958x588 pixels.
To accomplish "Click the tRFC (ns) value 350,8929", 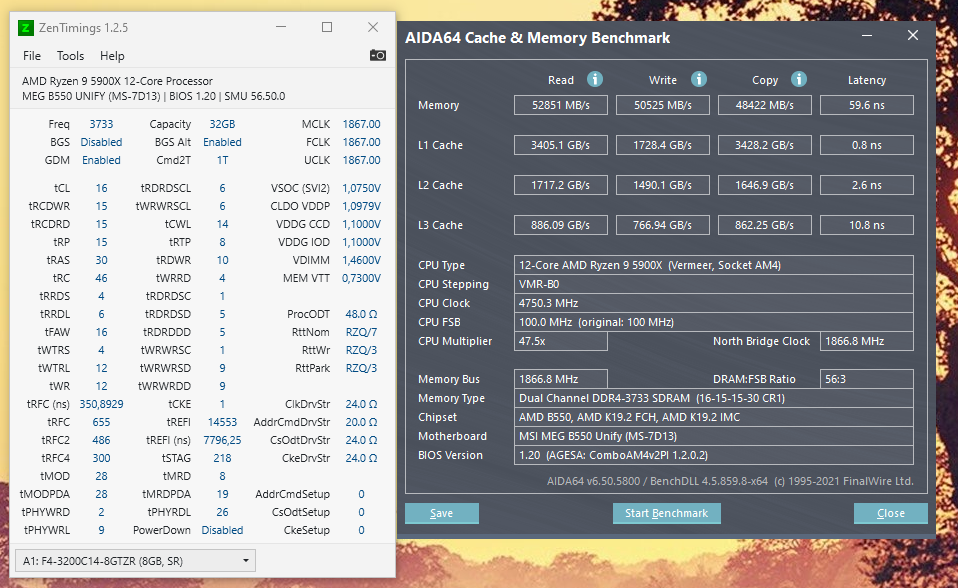I will pos(101,404).
